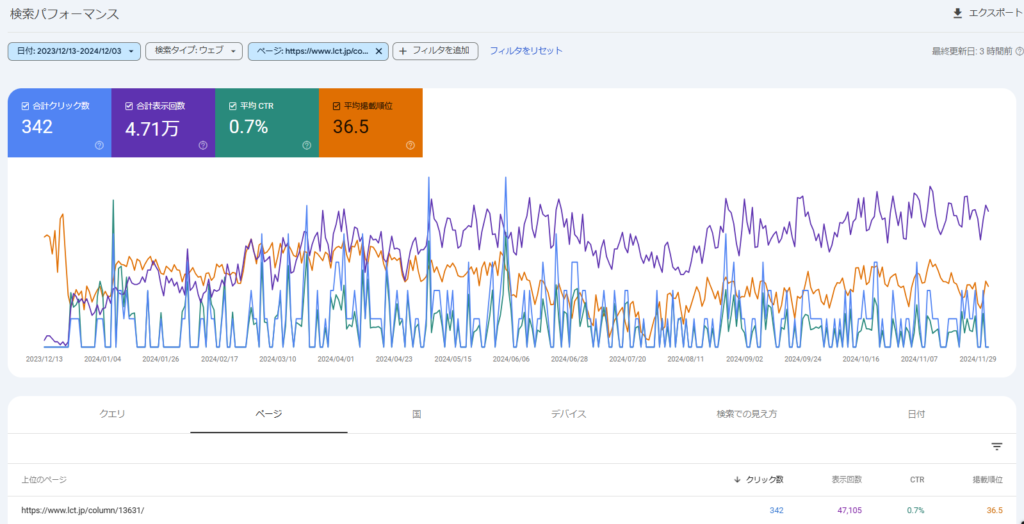Click the page URL column/13631 row
1024x524 pixels.
coord(82,510)
